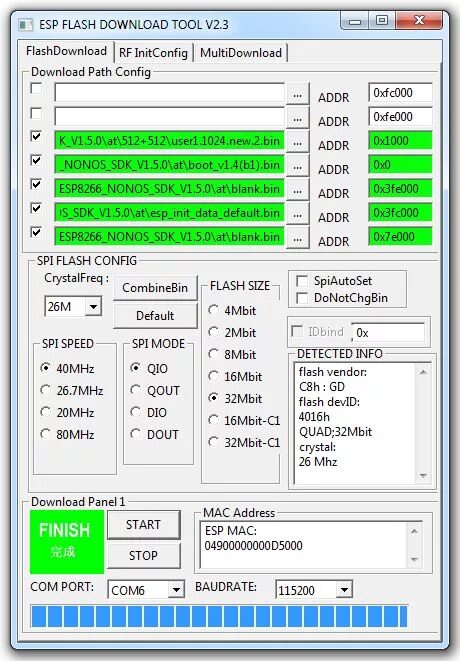
Task: Browse file for the 0x3fc000 row
Action: click(298, 214)
